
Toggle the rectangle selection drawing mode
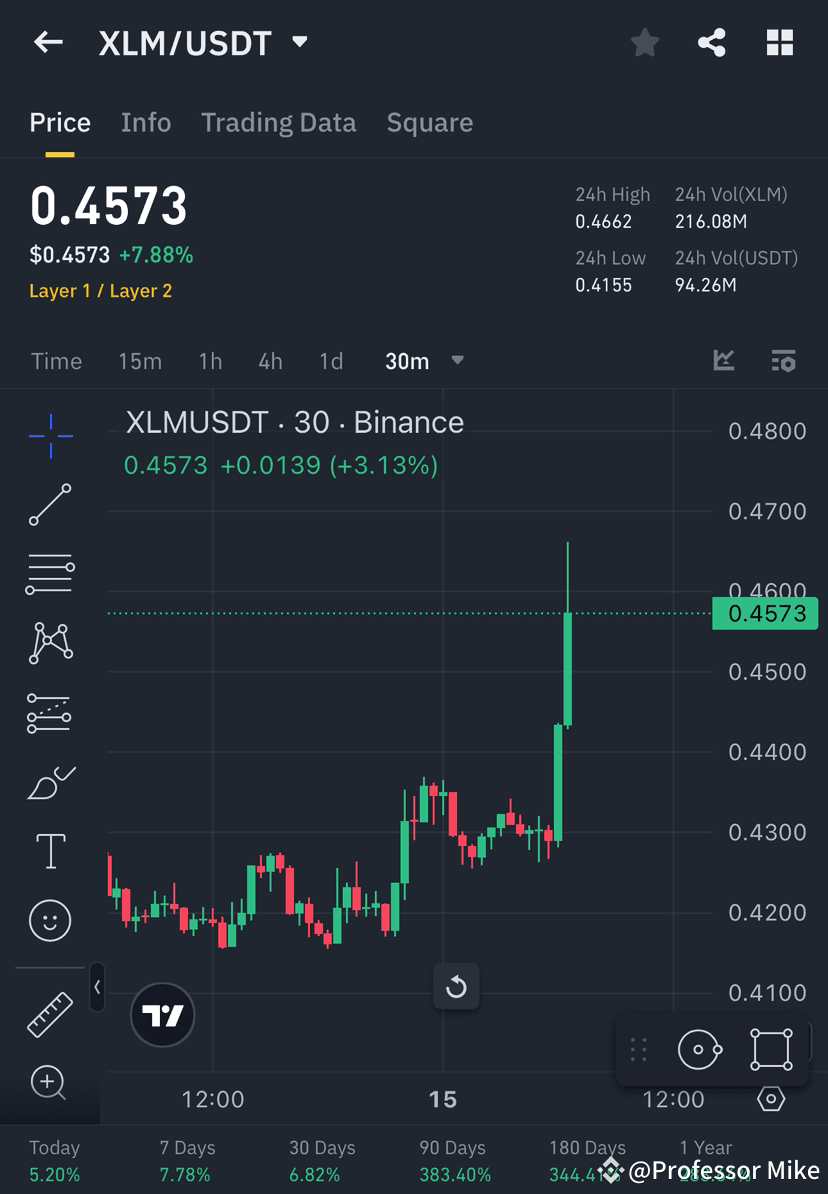point(769,1049)
